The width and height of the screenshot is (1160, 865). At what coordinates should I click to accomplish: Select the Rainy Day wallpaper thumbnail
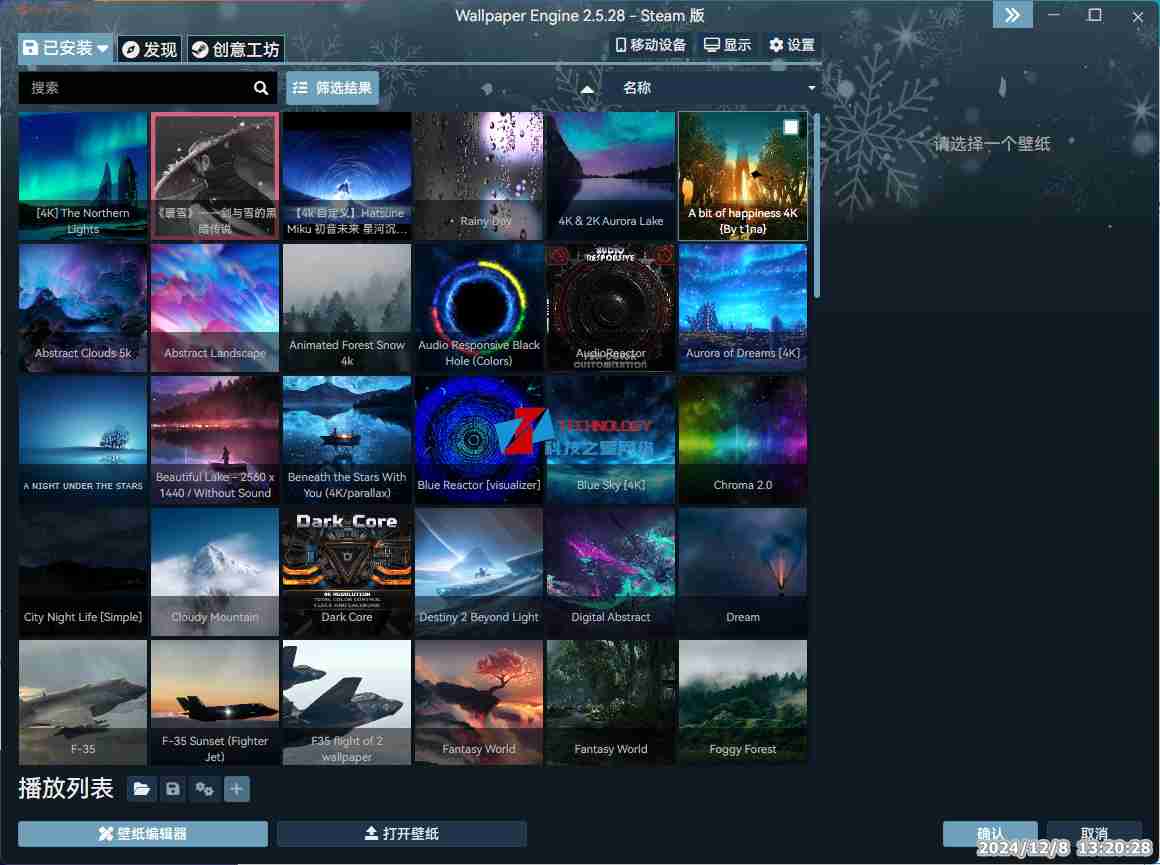coord(479,175)
